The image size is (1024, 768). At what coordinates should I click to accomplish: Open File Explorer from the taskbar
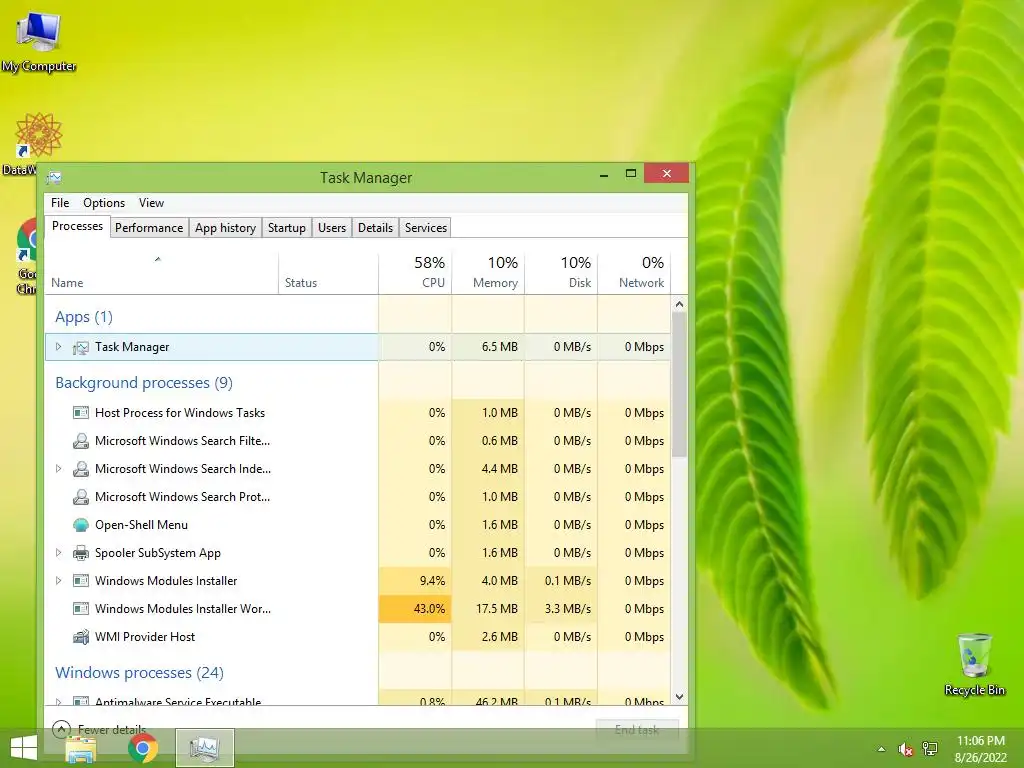tap(81, 748)
